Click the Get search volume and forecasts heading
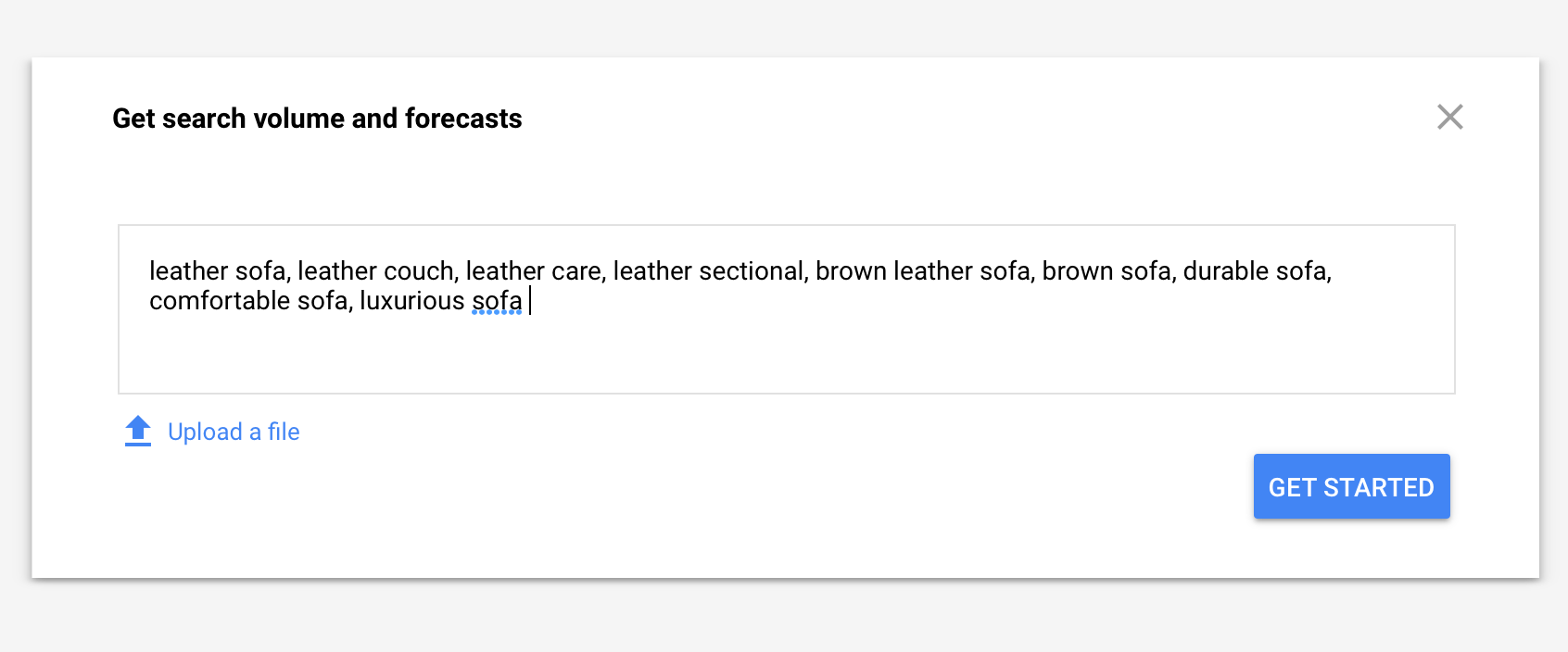This screenshot has height=652, width=1568. point(317,119)
